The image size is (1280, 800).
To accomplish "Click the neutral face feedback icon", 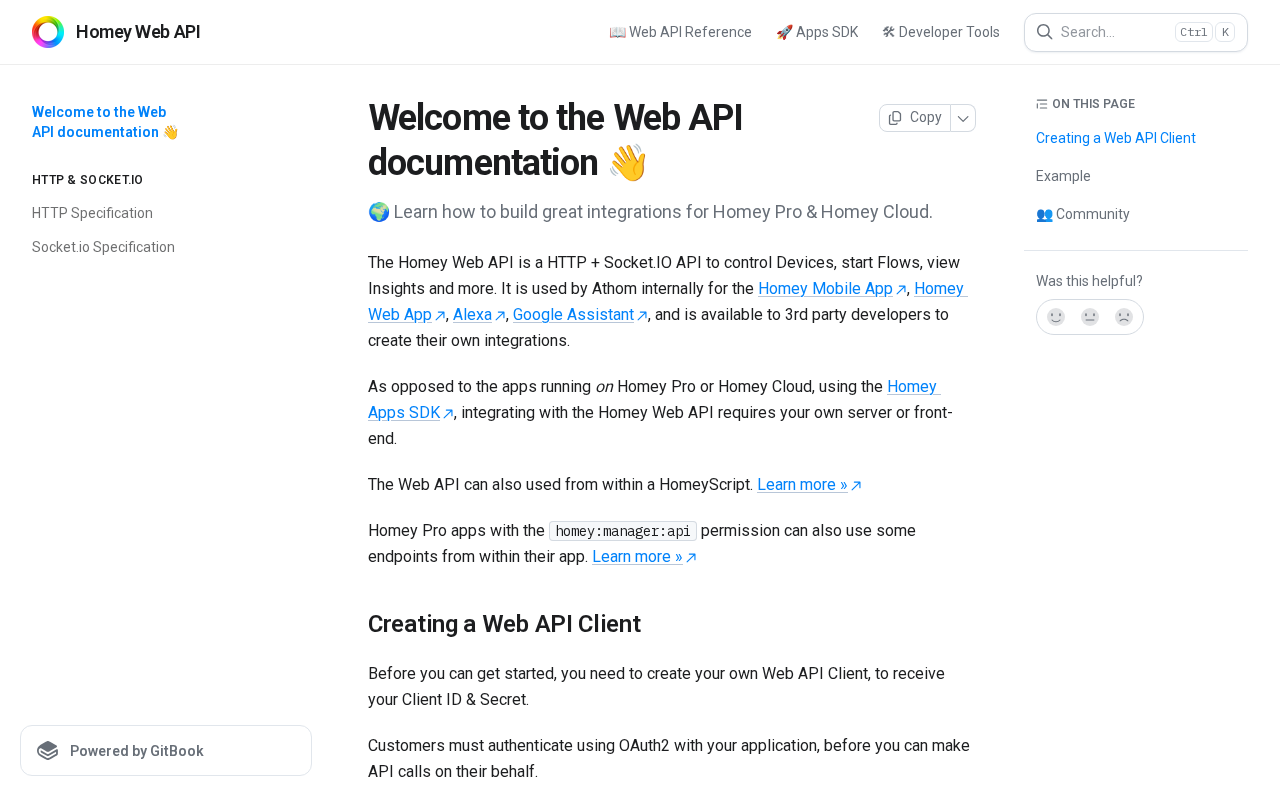I will click(1090, 317).
